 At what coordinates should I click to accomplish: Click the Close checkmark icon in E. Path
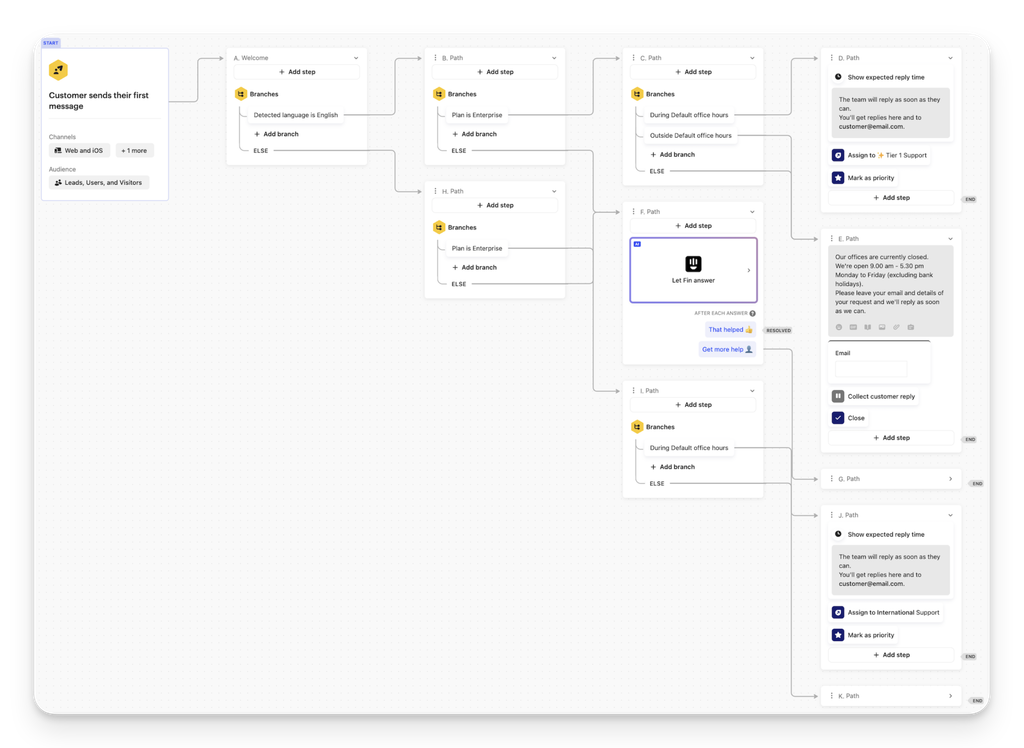pyautogui.click(x=838, y=418)
